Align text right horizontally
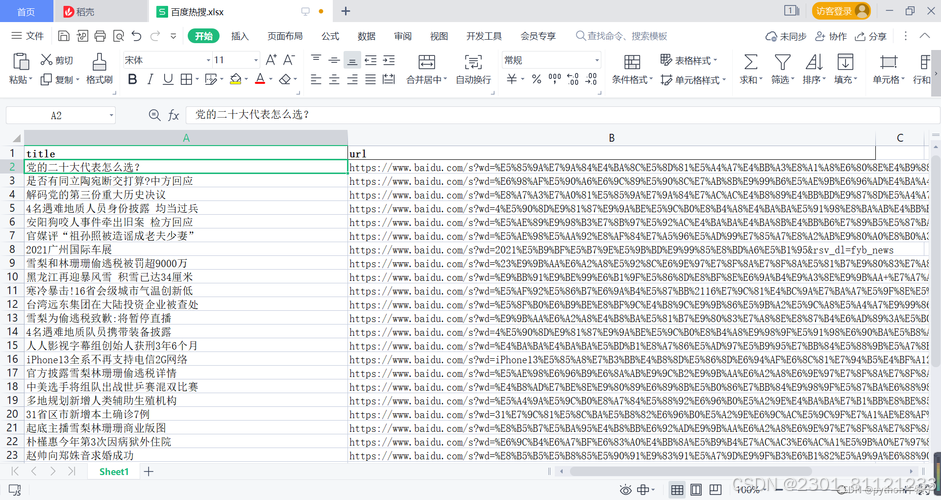The image size is (941, 500). 352,79
